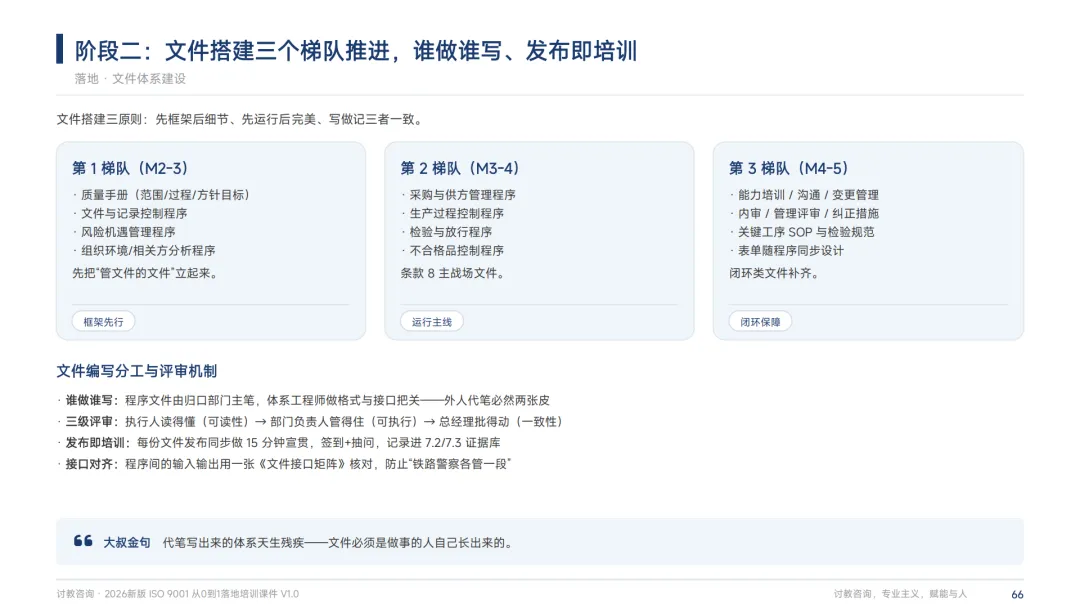The image size is (1080, 608).
Task: Click the line 条款 8 主战场文件
Action: coord(453,273)
